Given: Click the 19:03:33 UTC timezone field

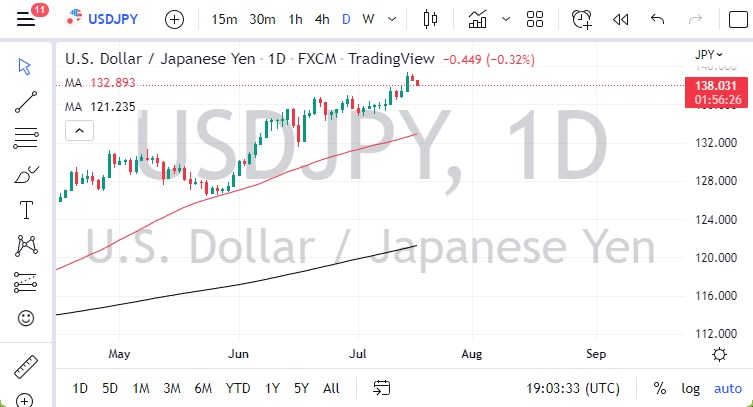Looking at the screenshot, I should point(574,388).
